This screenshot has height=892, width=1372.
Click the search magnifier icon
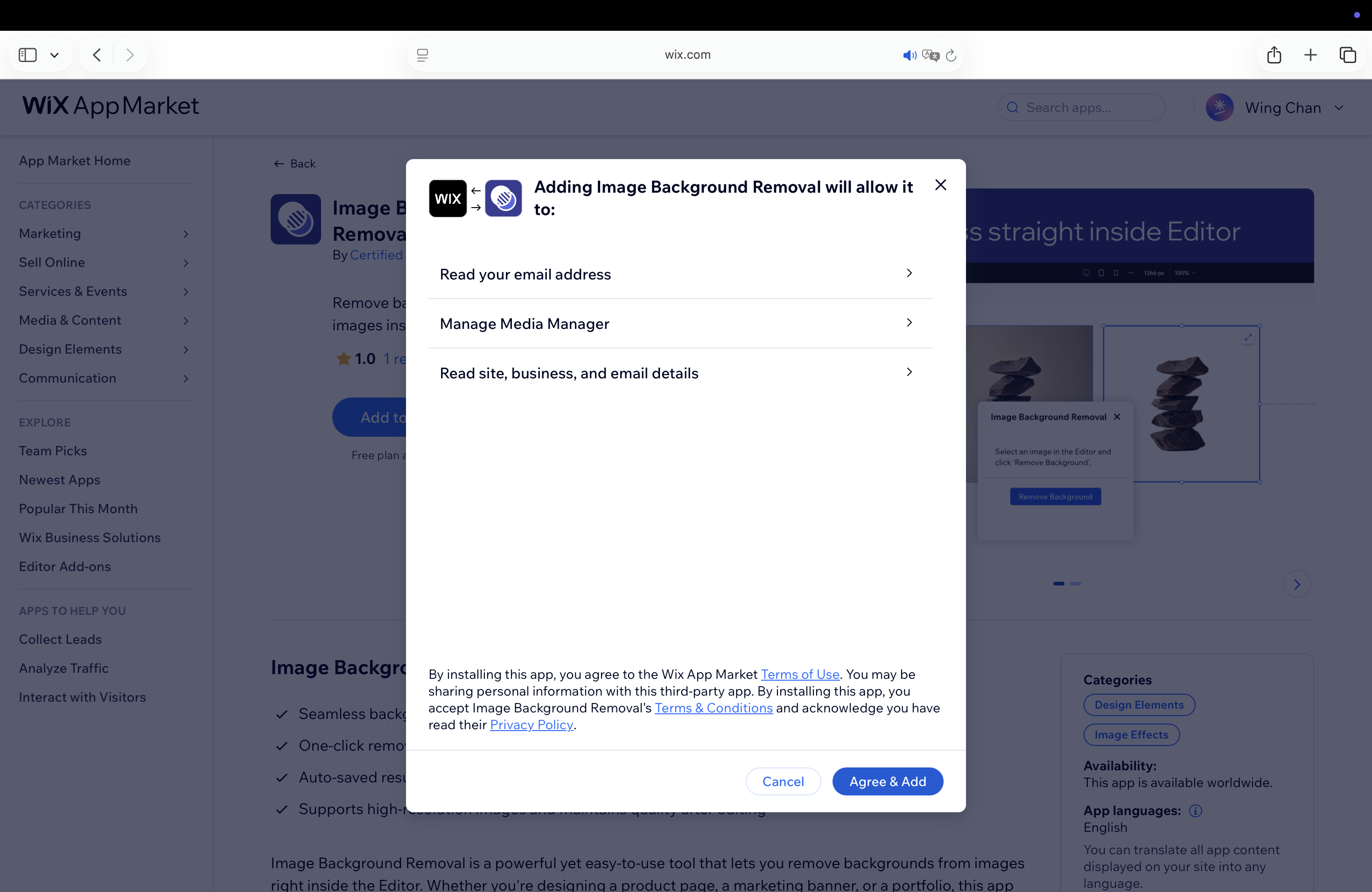1012,107
